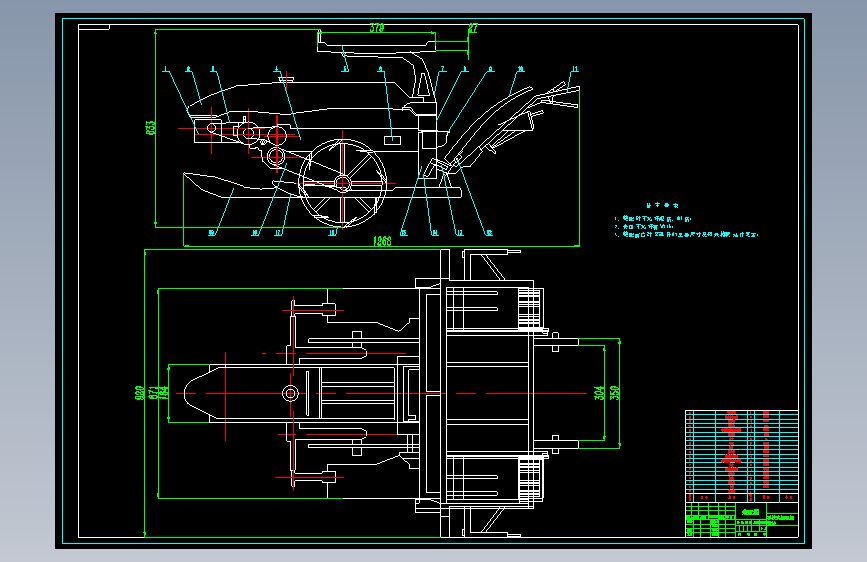Click the '350' dimension text
This screenshot has width=867, height=562.
tap(614, 393)
